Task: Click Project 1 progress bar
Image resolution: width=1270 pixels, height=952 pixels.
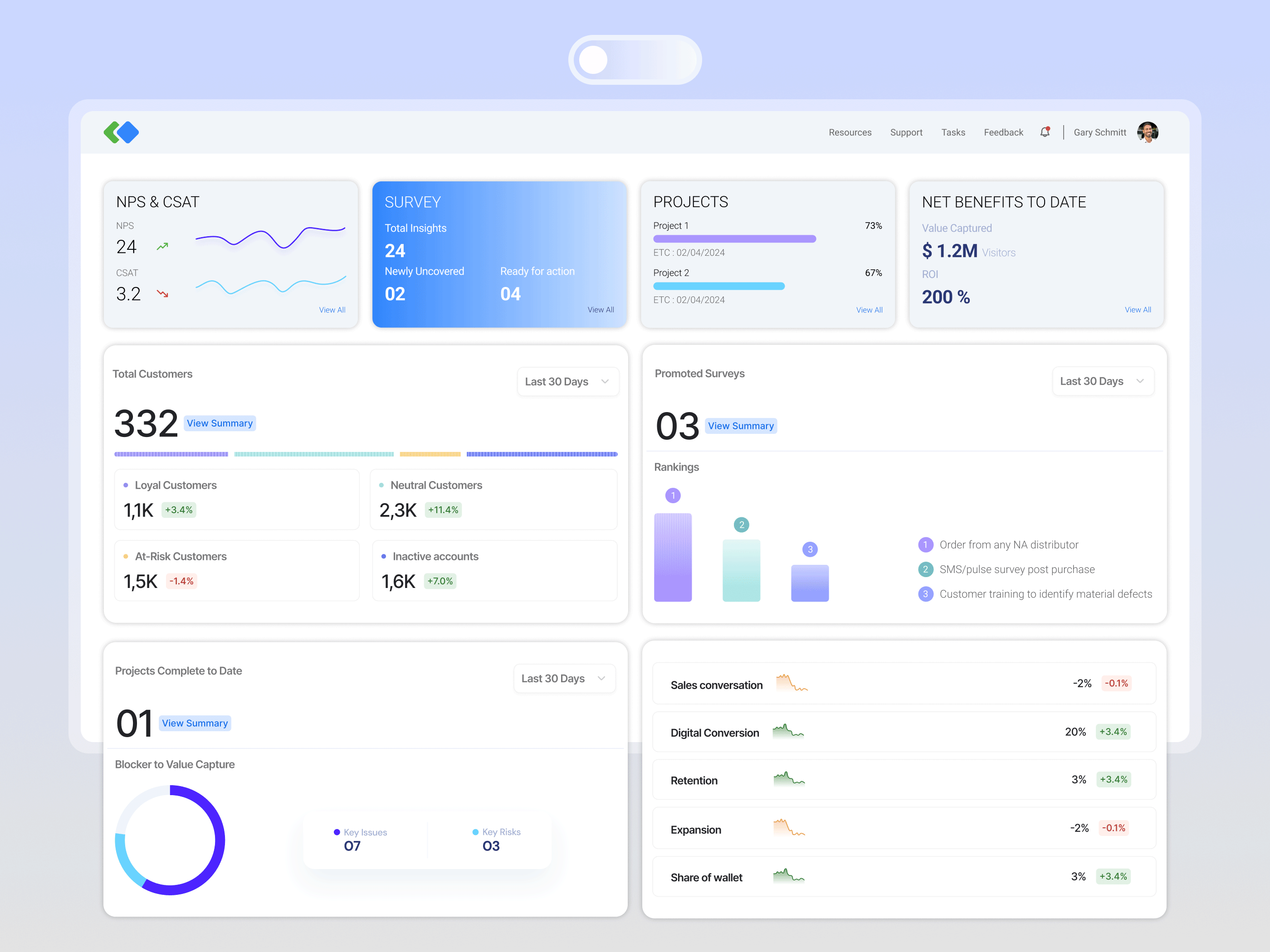Action: [735, 239]
